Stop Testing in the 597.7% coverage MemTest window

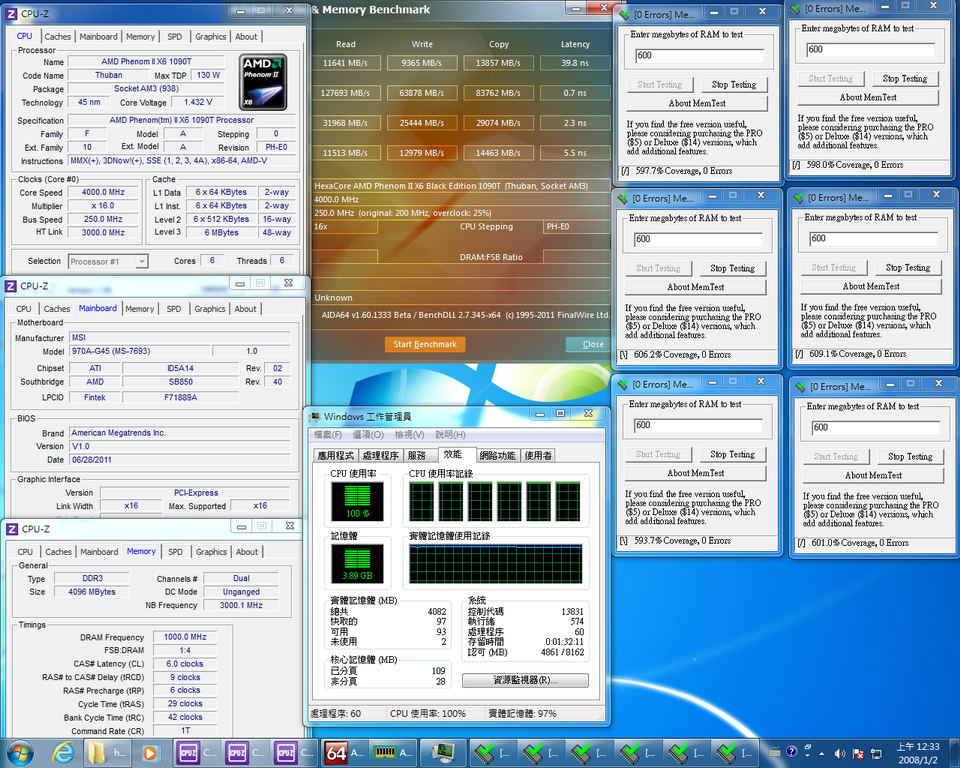(x=733, y=85)
